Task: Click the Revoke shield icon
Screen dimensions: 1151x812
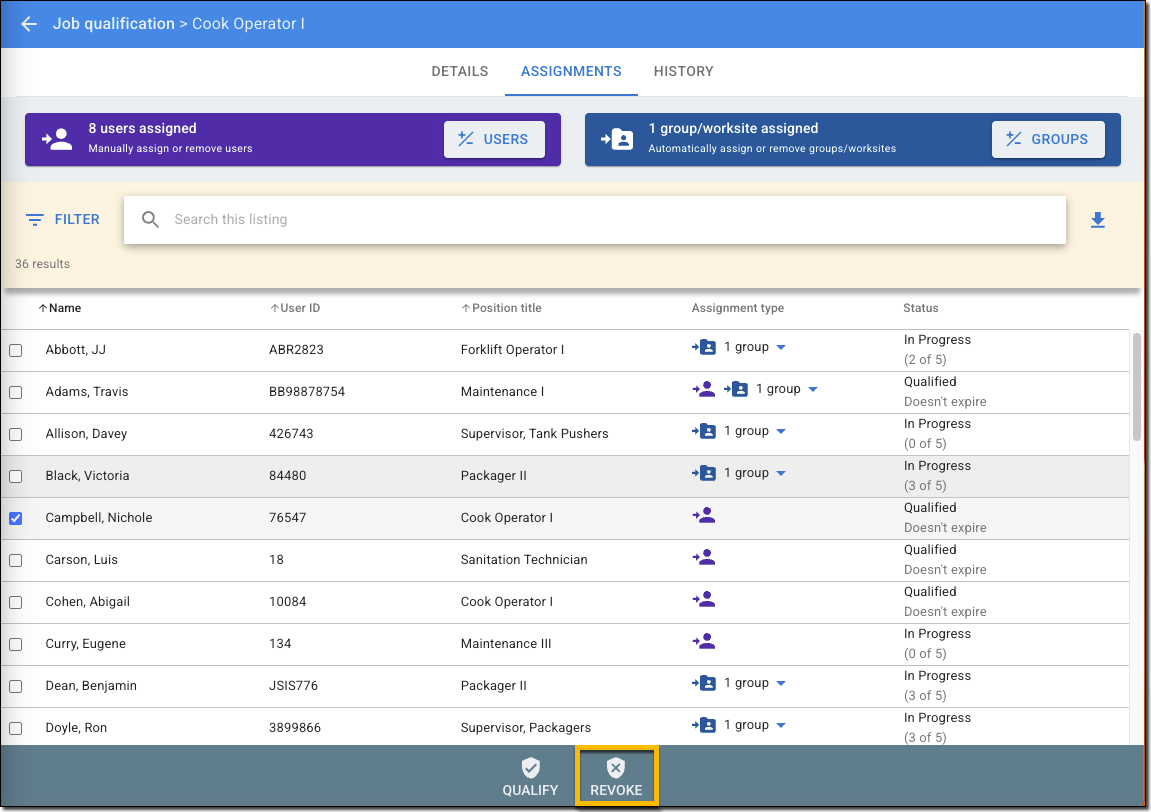Action: click(616, 768)
